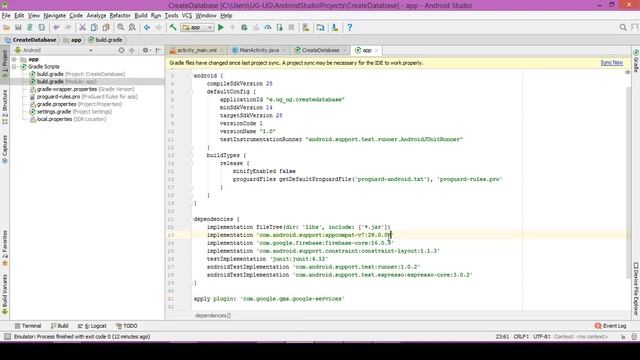Select proguard-rules.pro file
The height and width of the screenshot is (360, 640).
click(83, 97)
